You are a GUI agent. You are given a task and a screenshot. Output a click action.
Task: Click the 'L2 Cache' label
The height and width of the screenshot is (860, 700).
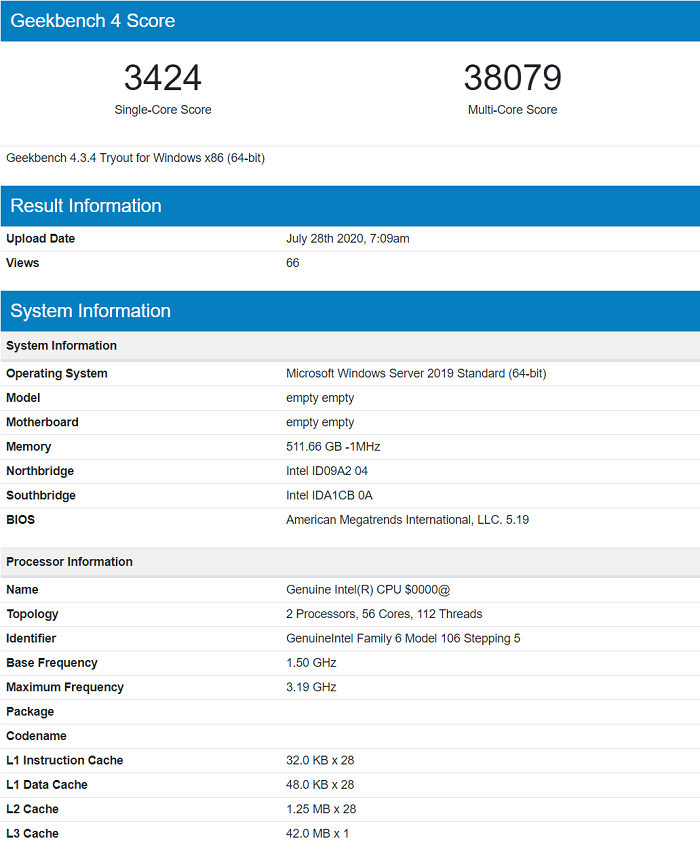tap(32, 809)
